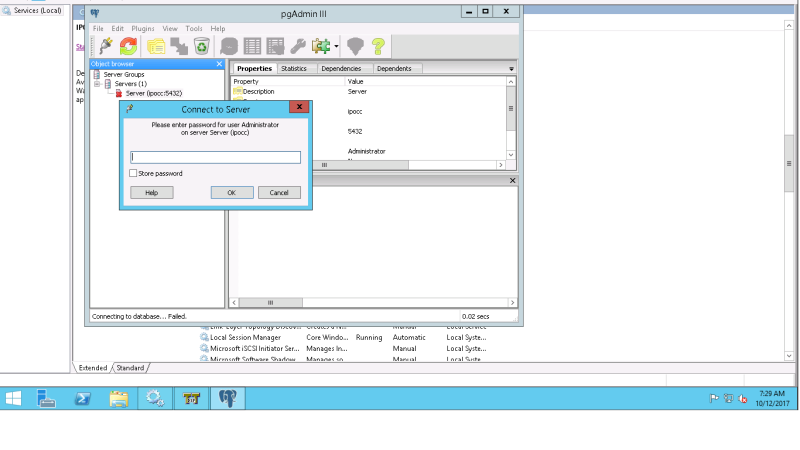Open the guru hint bubble icon
This screenshot has width=800, height=450.
pyautogui.click(x=355, y=46)
